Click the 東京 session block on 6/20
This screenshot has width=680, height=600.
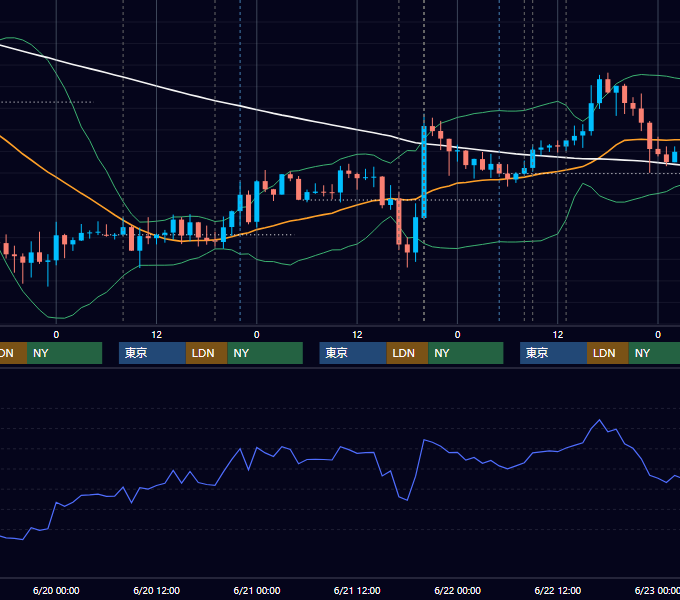[152, 353]
